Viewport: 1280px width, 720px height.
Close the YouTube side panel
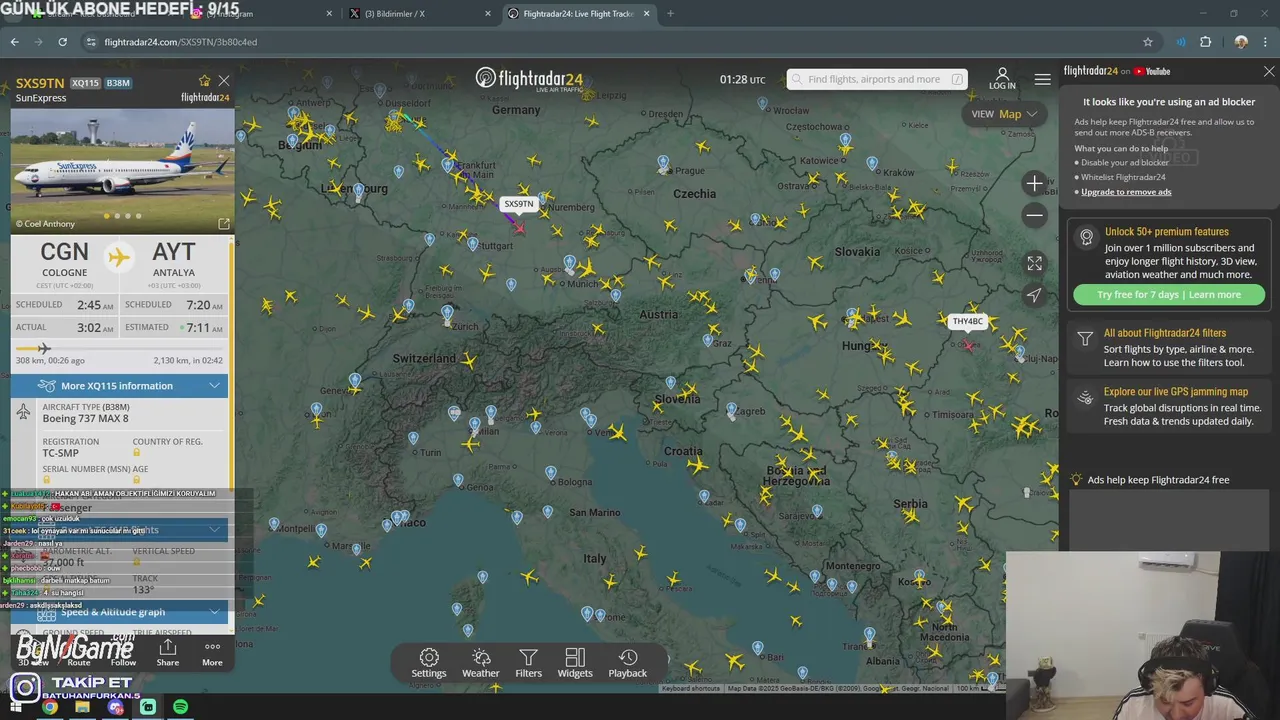(1269, 72)
